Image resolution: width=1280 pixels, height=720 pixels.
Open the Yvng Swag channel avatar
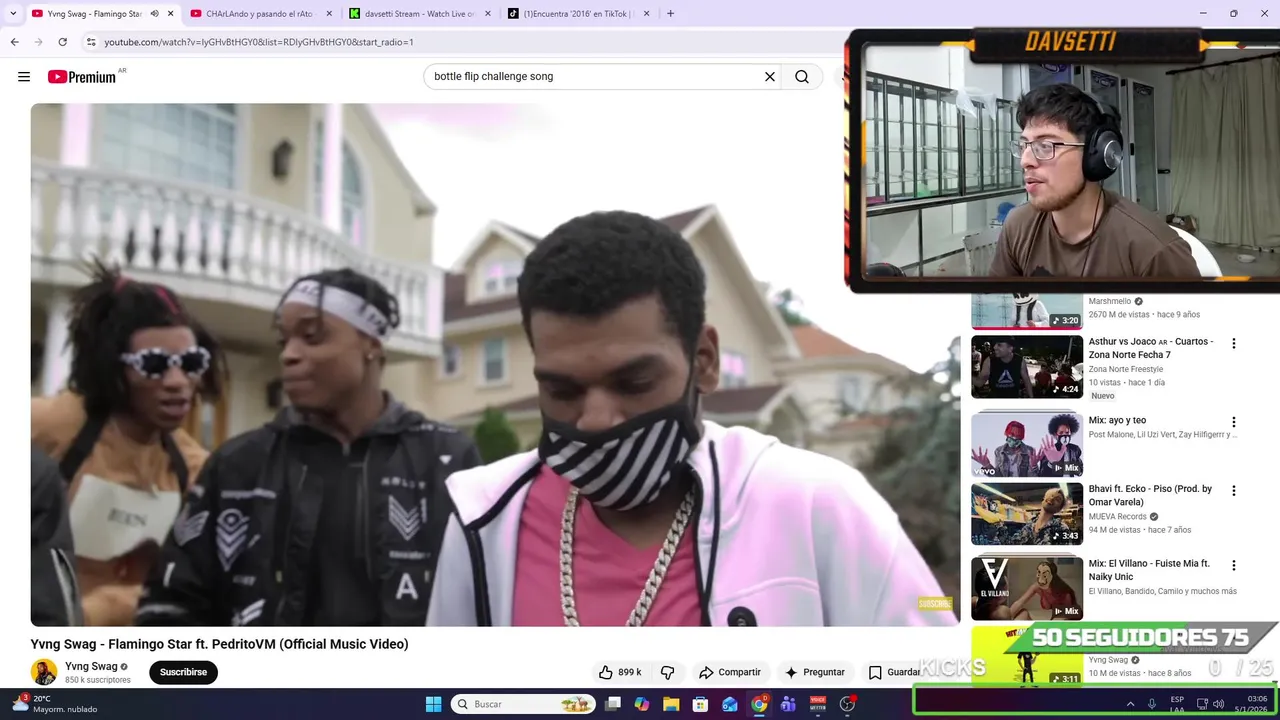point(44,672)
